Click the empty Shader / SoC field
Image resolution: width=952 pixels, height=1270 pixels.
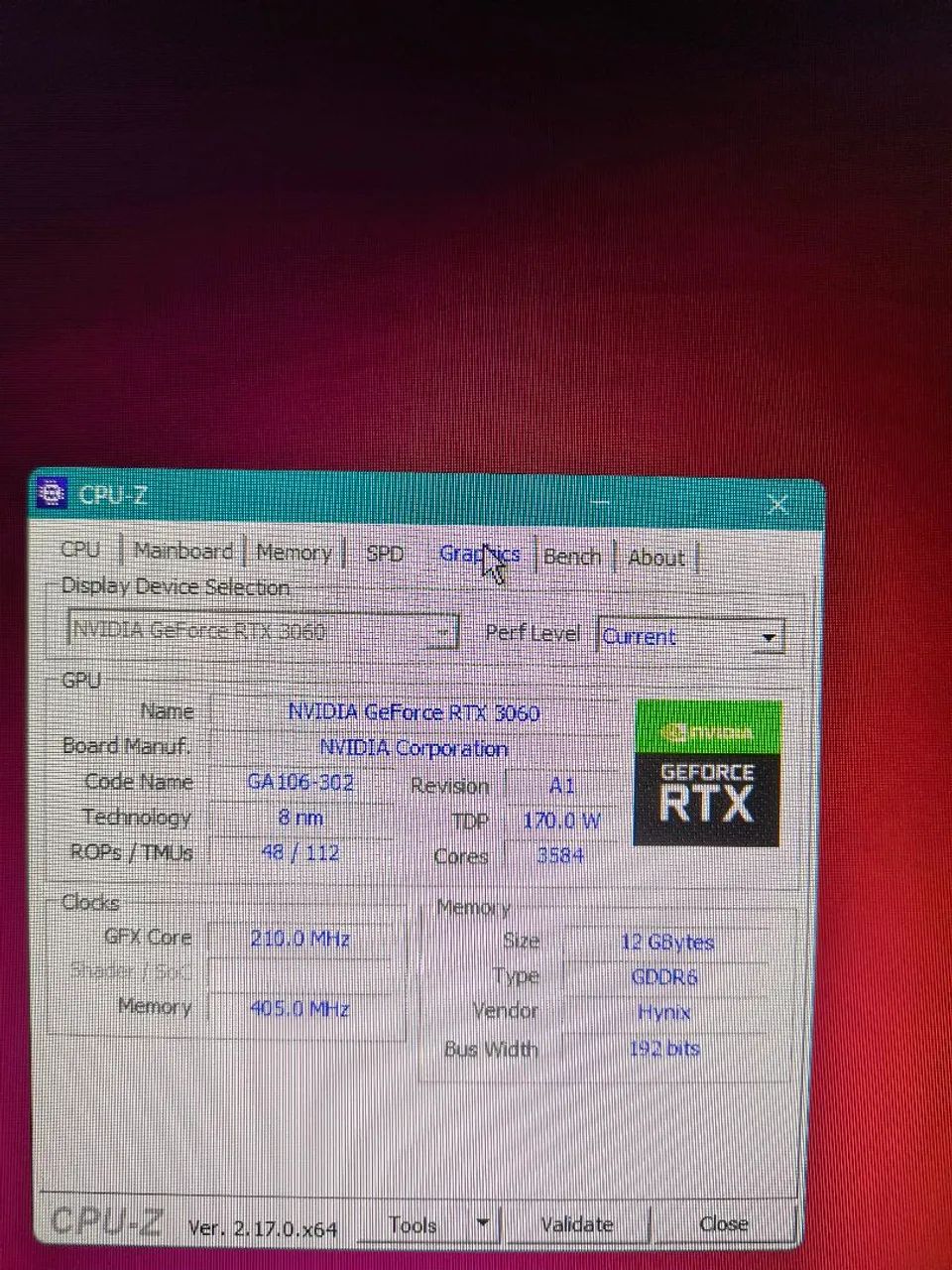(x=300, y=973)
